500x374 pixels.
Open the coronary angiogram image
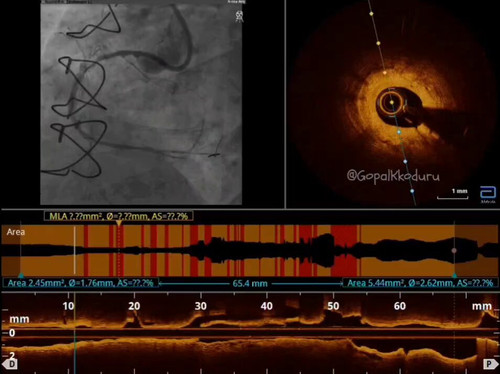tap(141, 104)
